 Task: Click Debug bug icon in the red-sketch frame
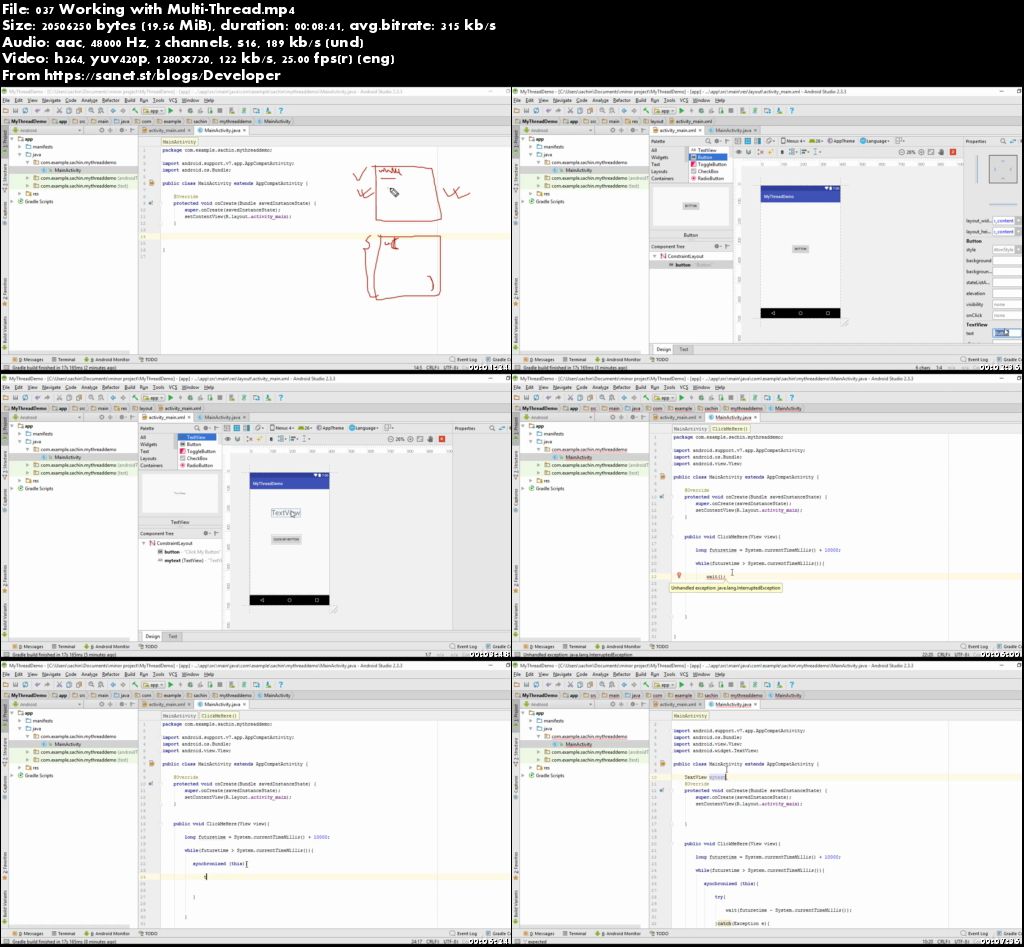(x=189, y=110)
